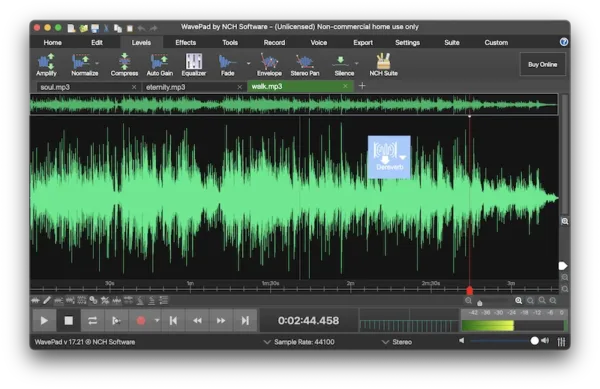Switch to the Edit tab
600x389 pixels.
click(97, 42)
